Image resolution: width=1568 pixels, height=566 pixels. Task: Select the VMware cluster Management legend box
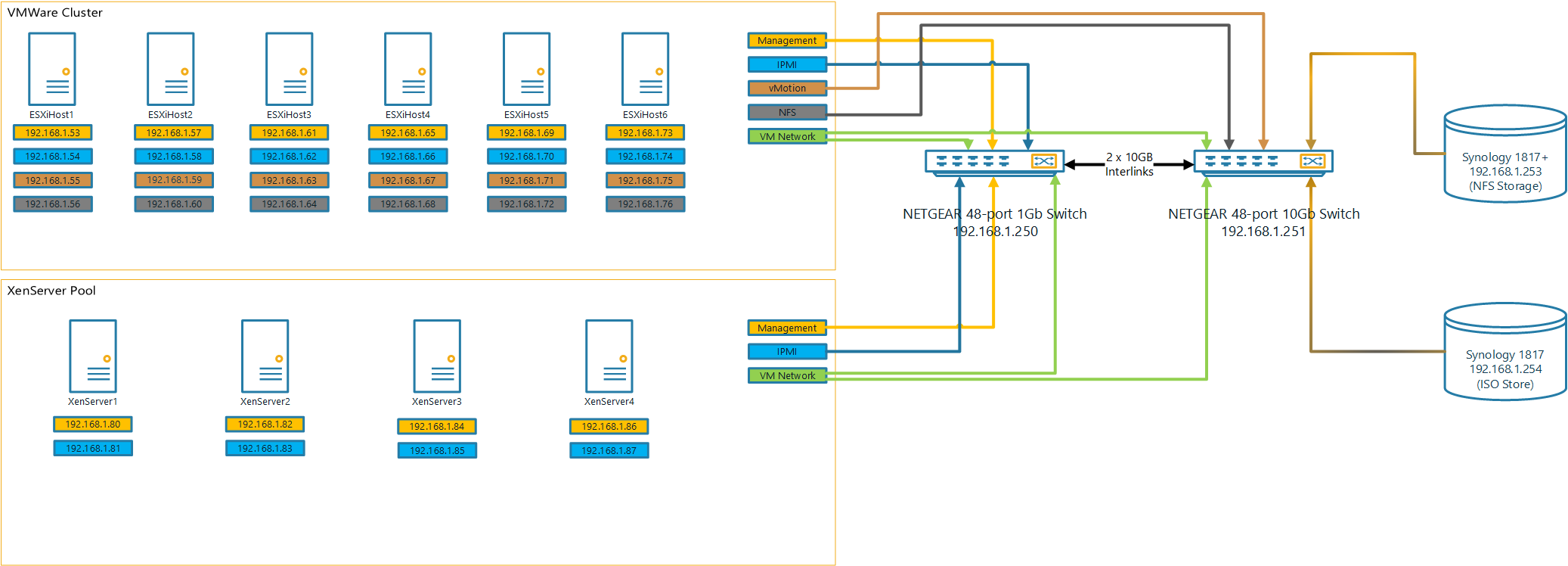click(x=787, y=41)
